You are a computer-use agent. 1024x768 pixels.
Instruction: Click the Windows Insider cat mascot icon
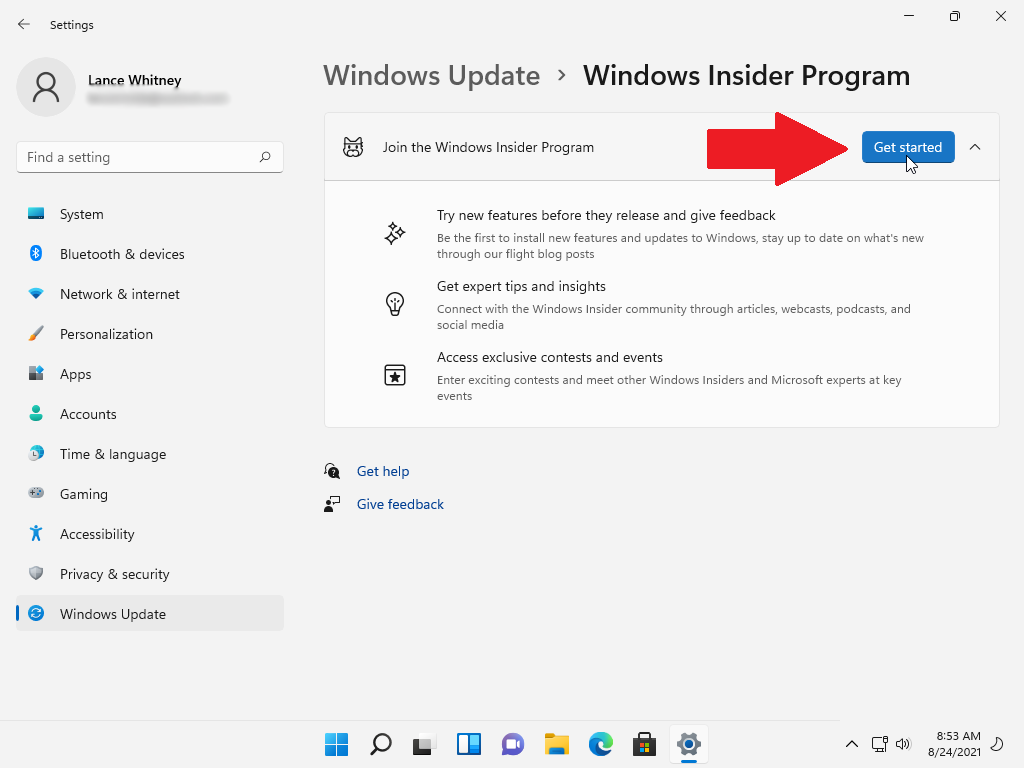pos(353,147)
